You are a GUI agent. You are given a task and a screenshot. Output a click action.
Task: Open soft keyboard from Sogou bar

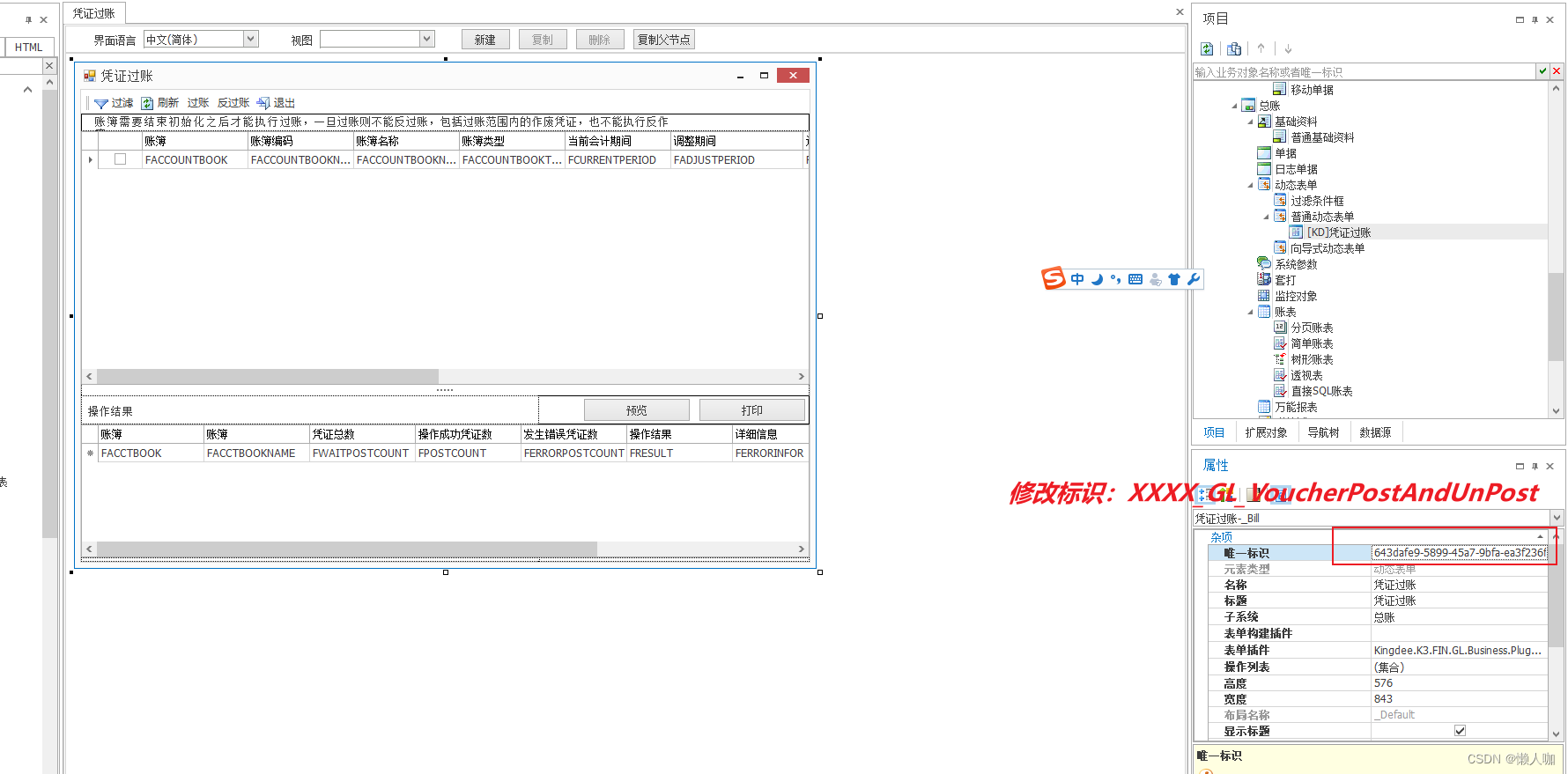click(1135, 279)
